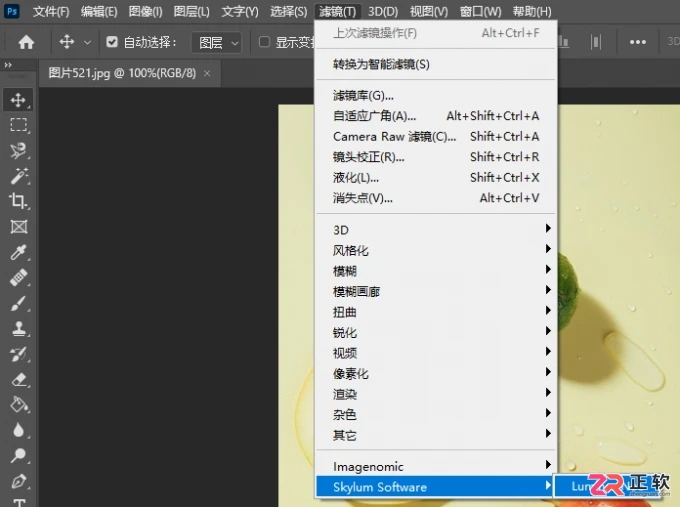Select the Crop tool
Viewport: 680px width, 507px height.
18,201
